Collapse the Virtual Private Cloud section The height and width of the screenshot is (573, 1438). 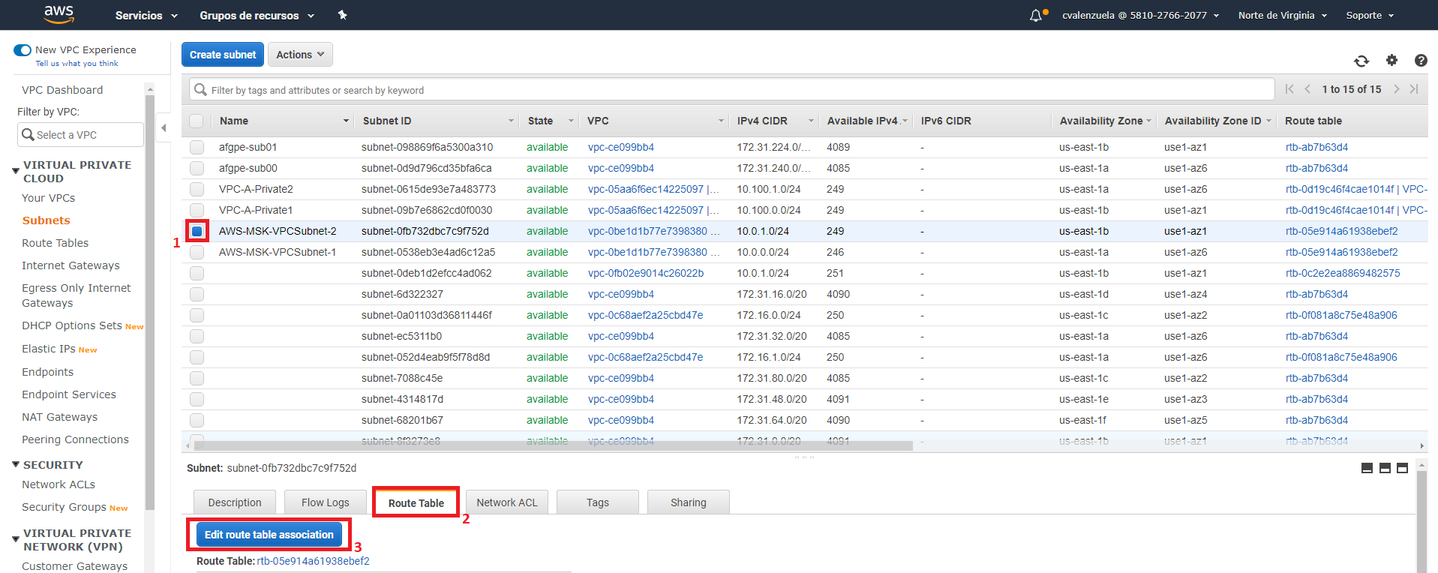(16, 171)
